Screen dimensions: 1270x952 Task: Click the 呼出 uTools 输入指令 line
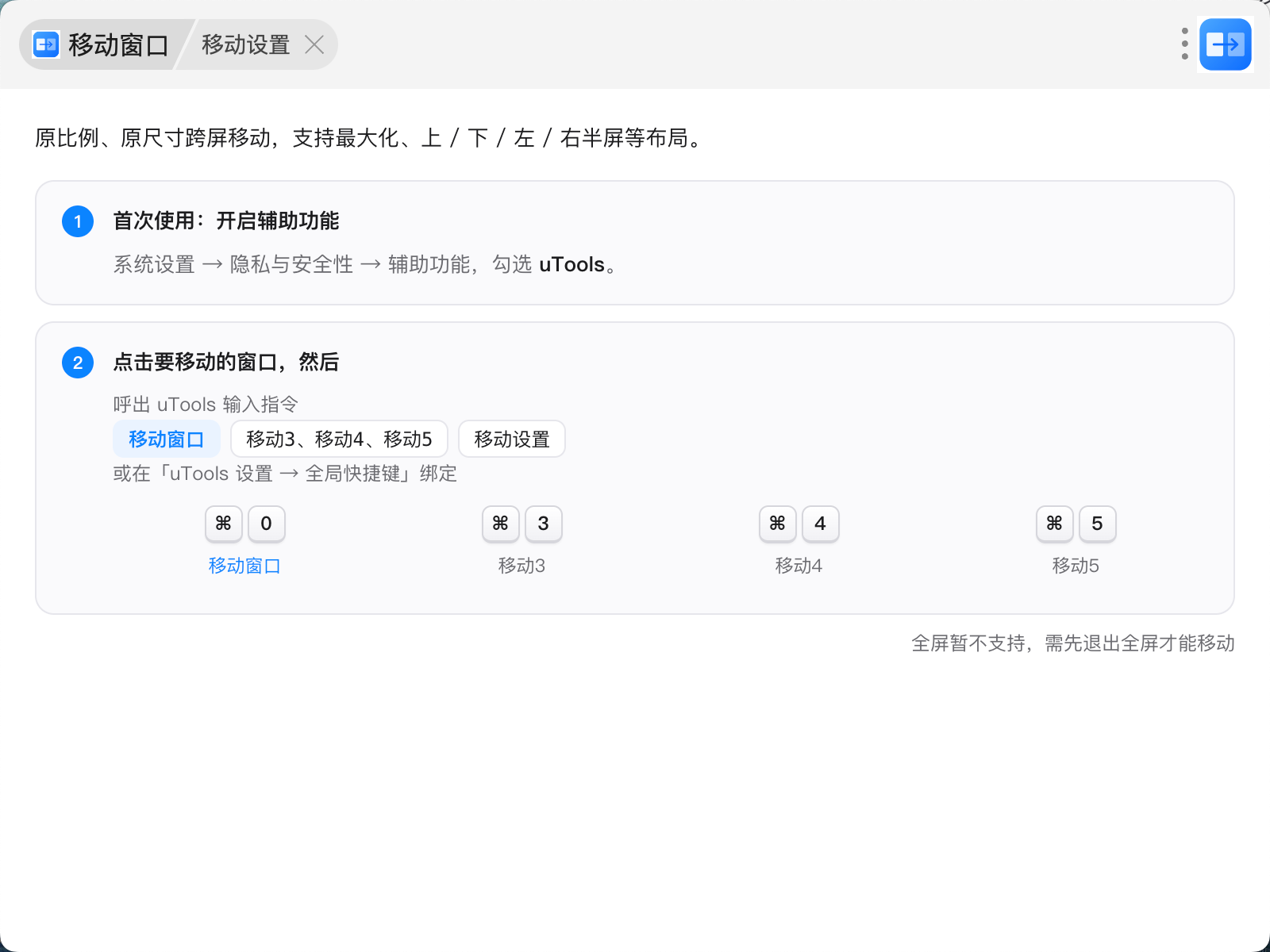206,405
